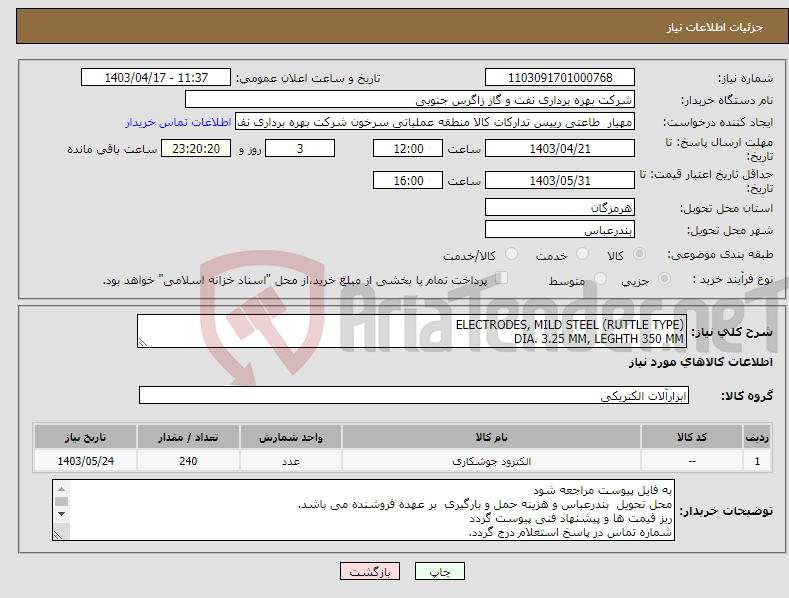The height and width of the screenshot is (598, 789).
Task: Click the توضیحات خریدار label
Action: click(x=726, y=511)
